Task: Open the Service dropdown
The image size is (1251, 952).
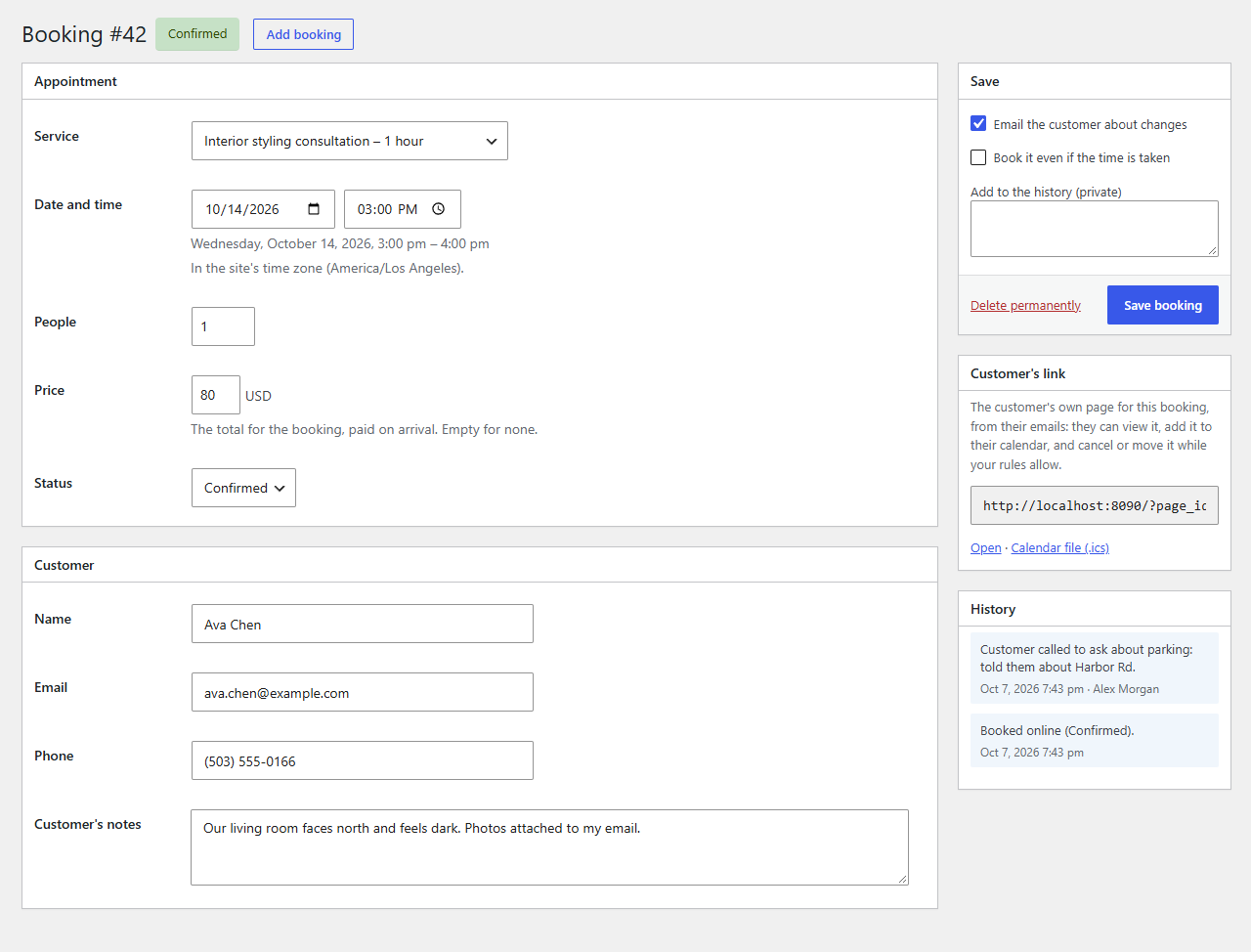Action: point(350,141)
